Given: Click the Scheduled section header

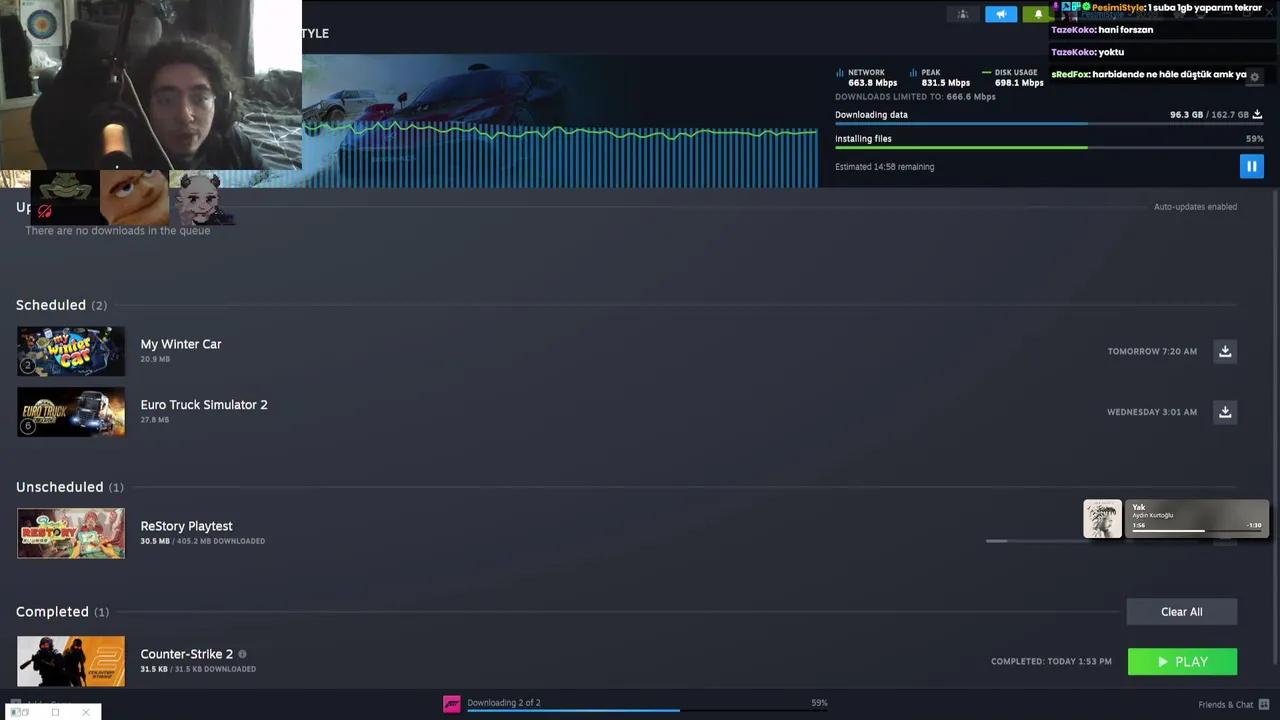Looking at the screenshot, I should pos(61,305).
